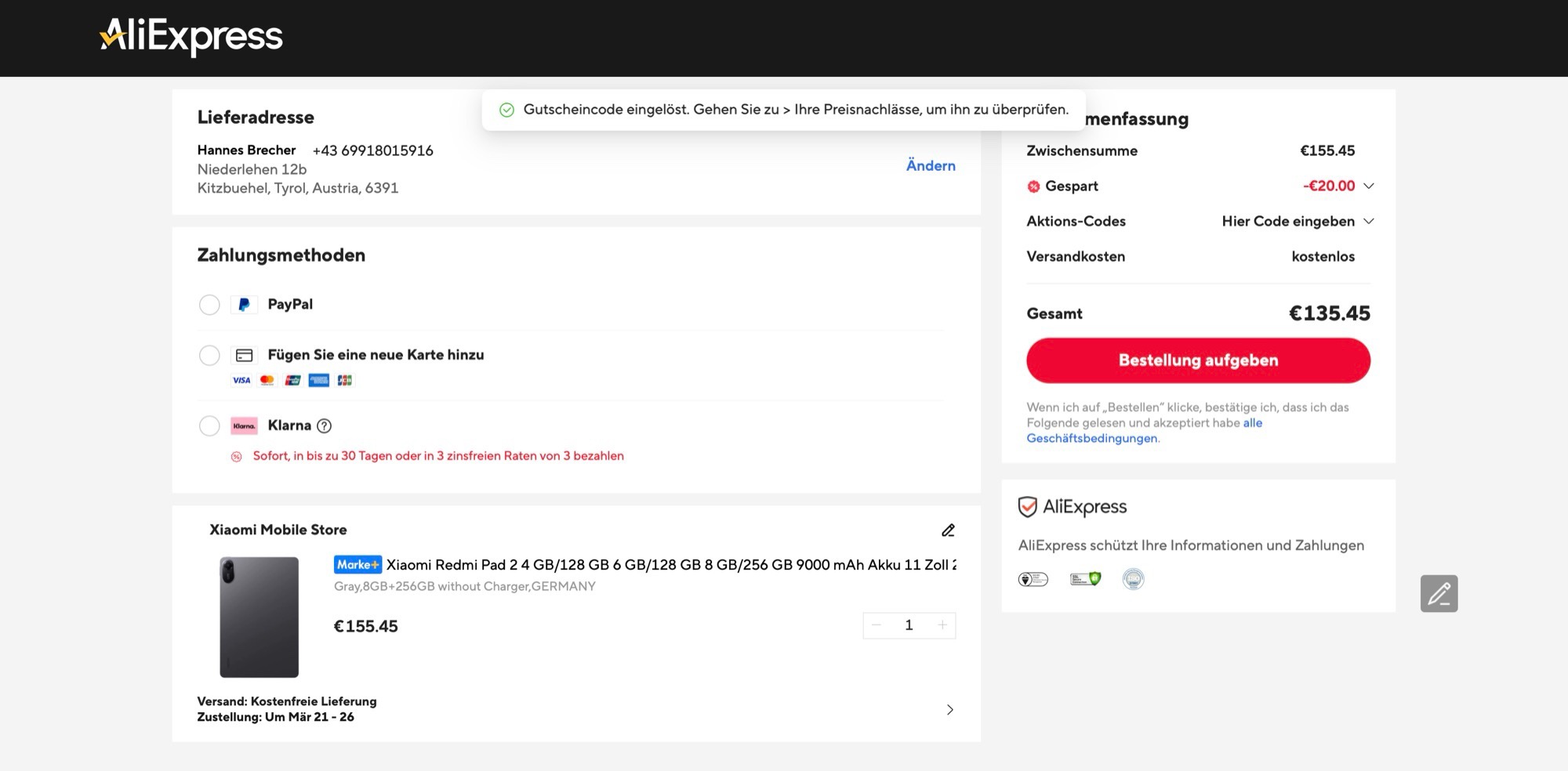
Task: Click the credit card icon
Action: (x=244, y=356)
